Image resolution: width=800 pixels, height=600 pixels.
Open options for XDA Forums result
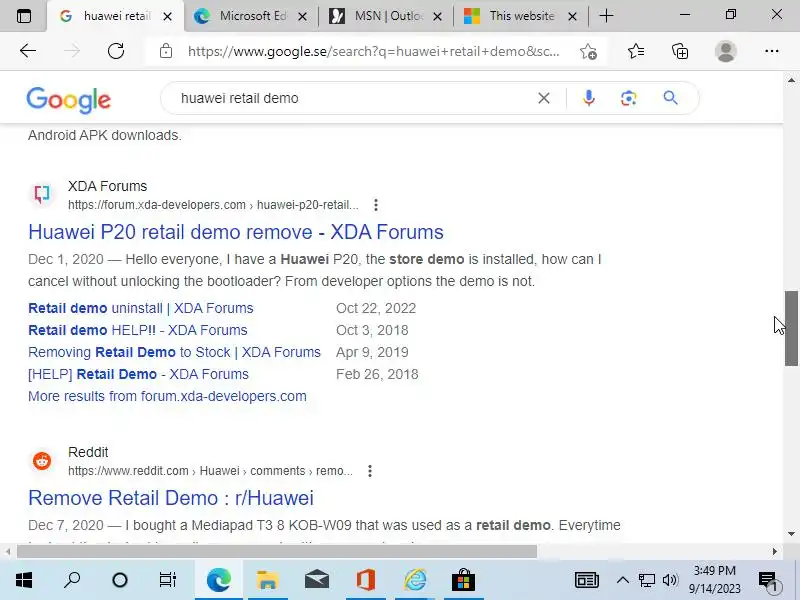[376, 205]
